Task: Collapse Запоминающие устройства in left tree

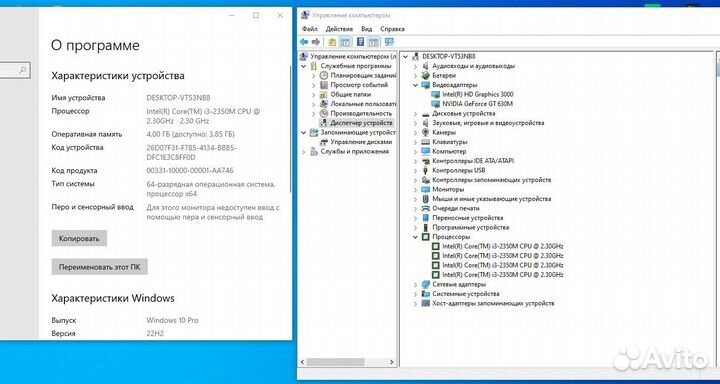Action: [304, 132]
